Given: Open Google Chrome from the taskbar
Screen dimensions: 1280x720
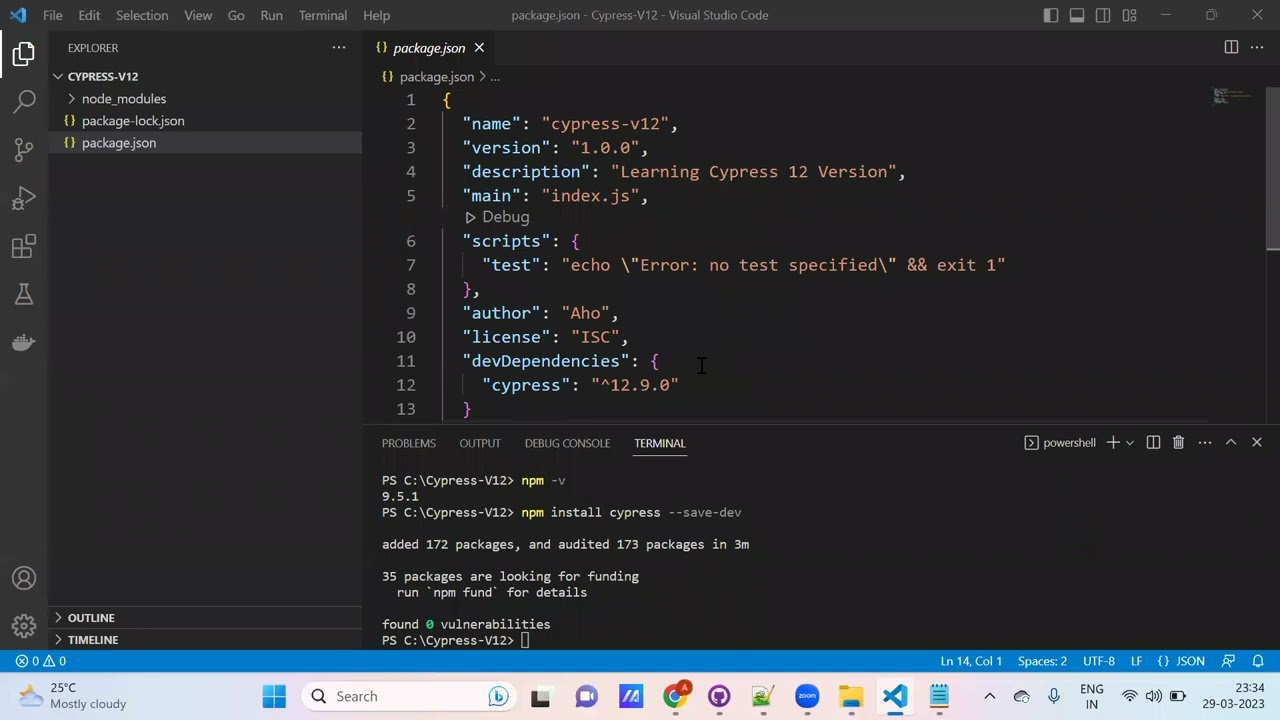Looking at the screenshot, I should pyautogui.click(x=677, y=696).
